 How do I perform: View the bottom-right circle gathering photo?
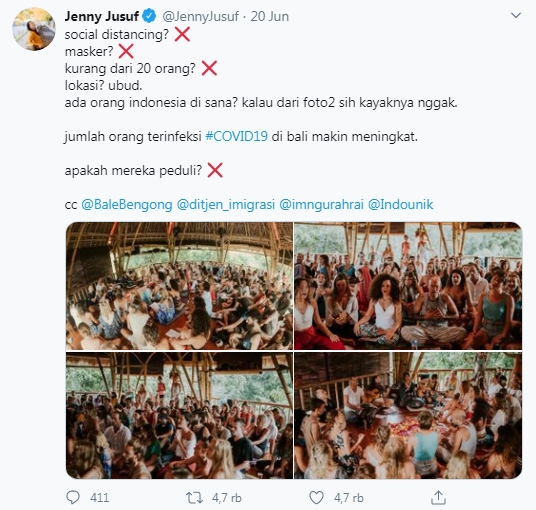[408, 415]
